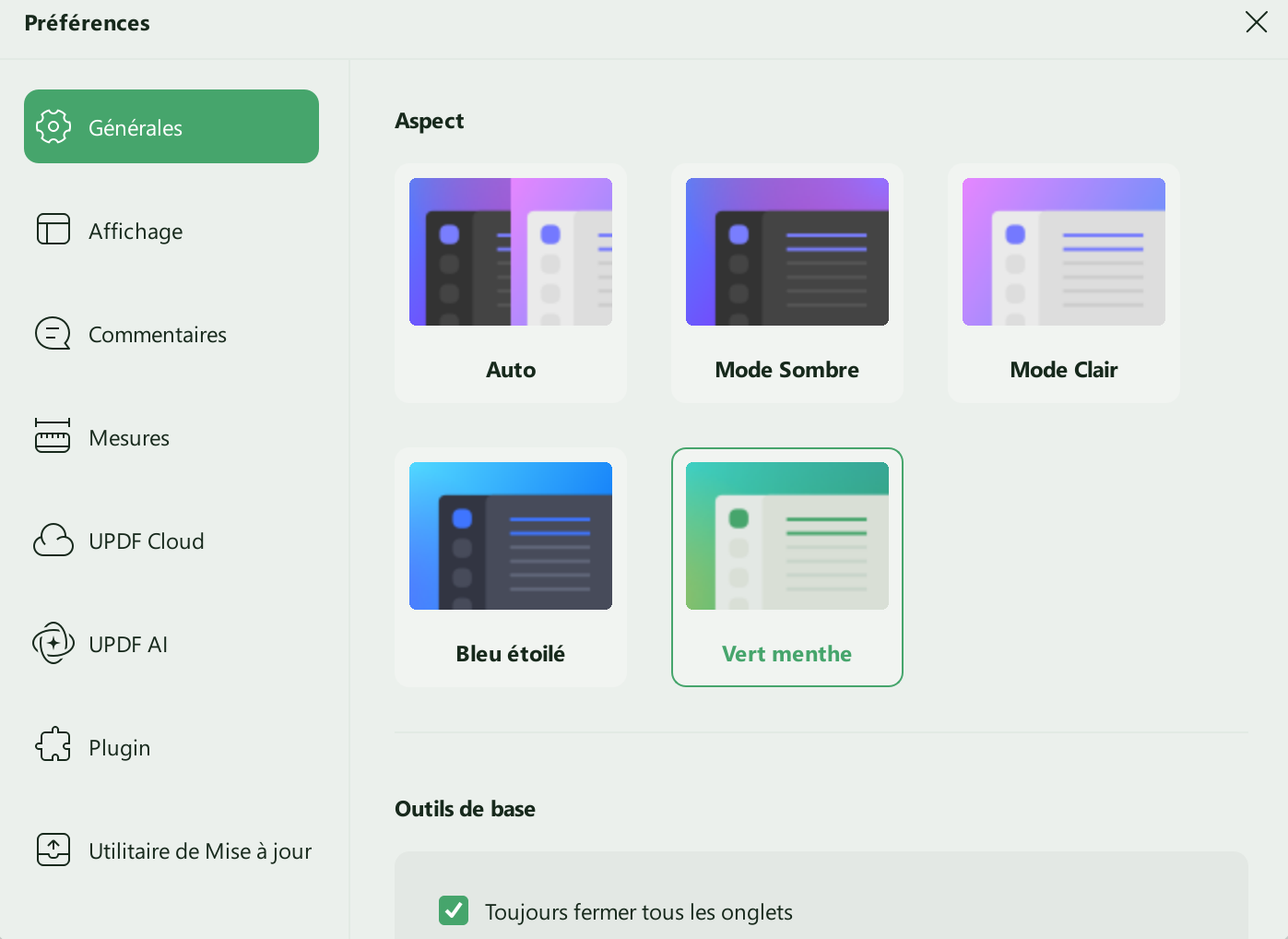Click the Bleu étoilé label

(511, 654)
